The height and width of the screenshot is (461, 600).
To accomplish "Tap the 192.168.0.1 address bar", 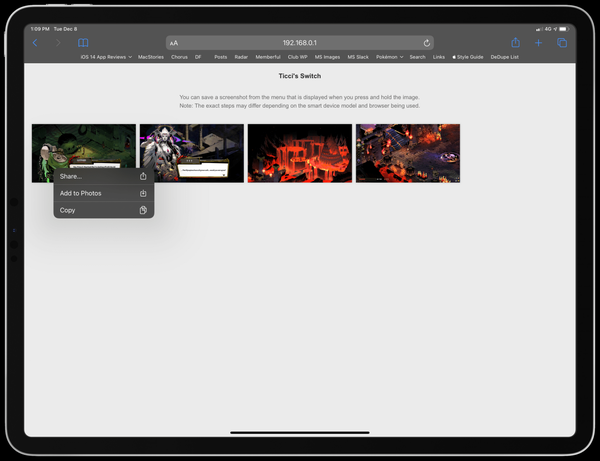I will (x=300, y=43).
